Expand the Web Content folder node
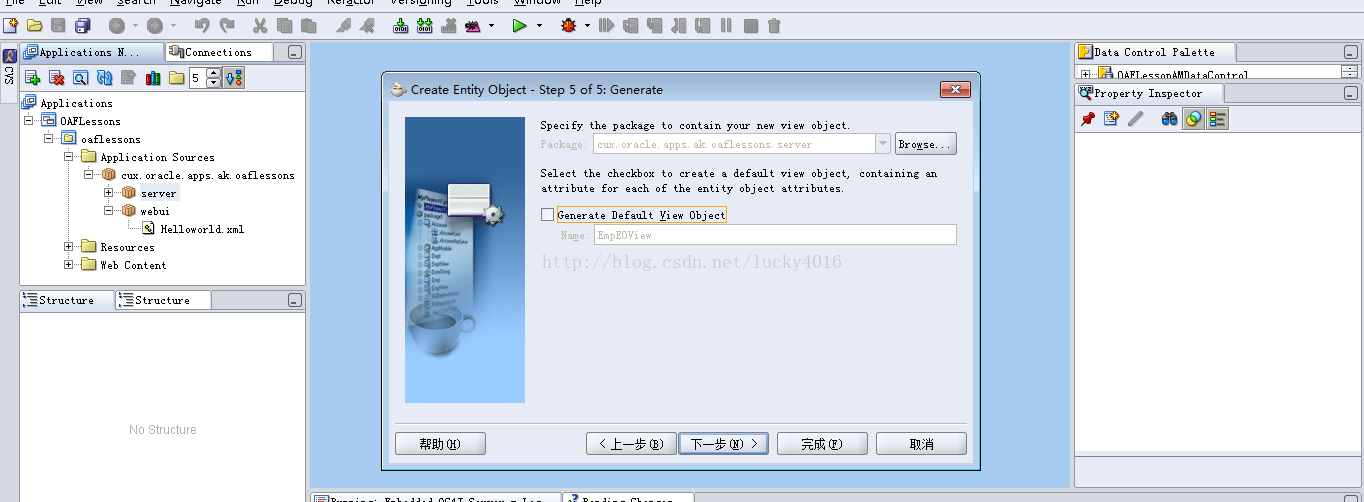Image resolution: width=1364 pixels, height=502 pixels. [x=69, y=265]
